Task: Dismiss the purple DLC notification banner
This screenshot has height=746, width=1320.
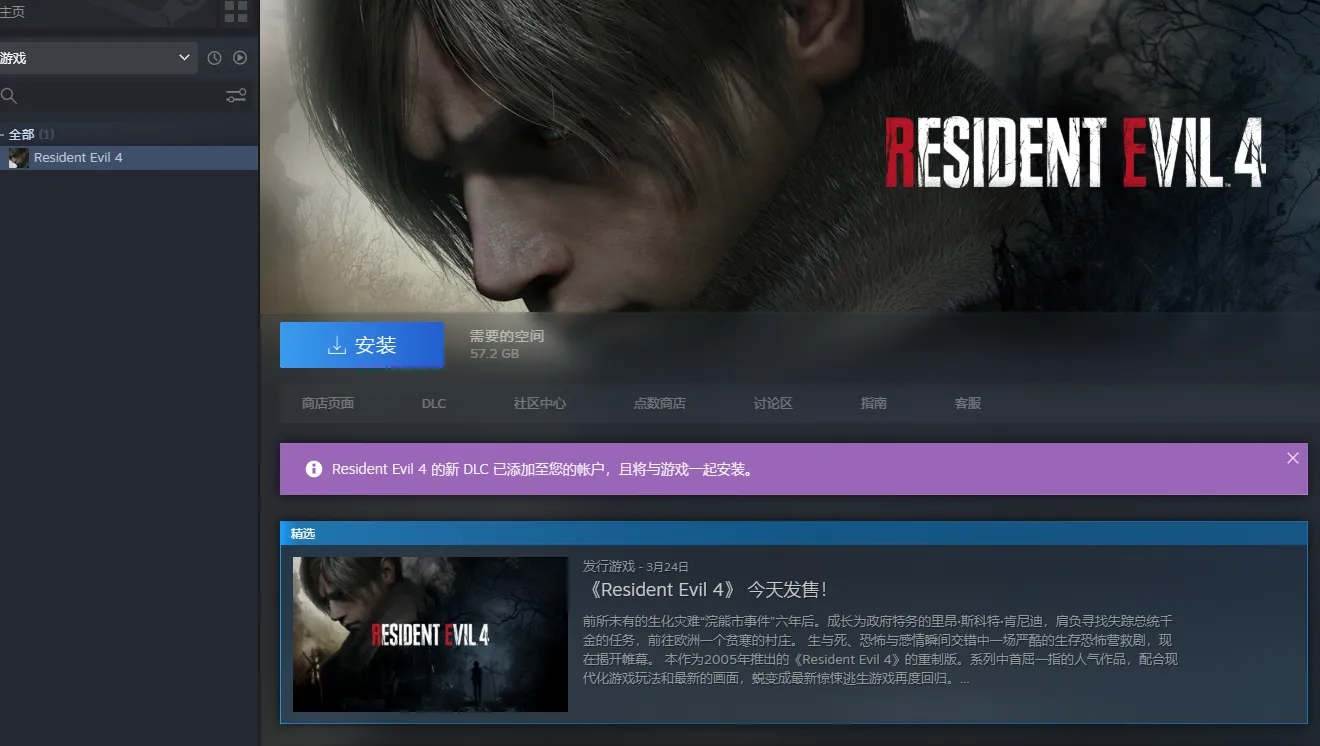Action: 1293,458
